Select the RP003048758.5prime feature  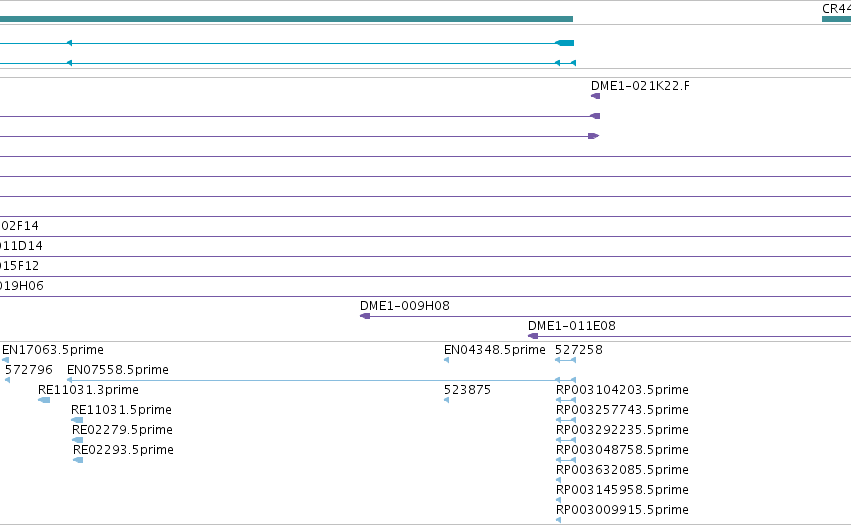click(x=566, y=460)
